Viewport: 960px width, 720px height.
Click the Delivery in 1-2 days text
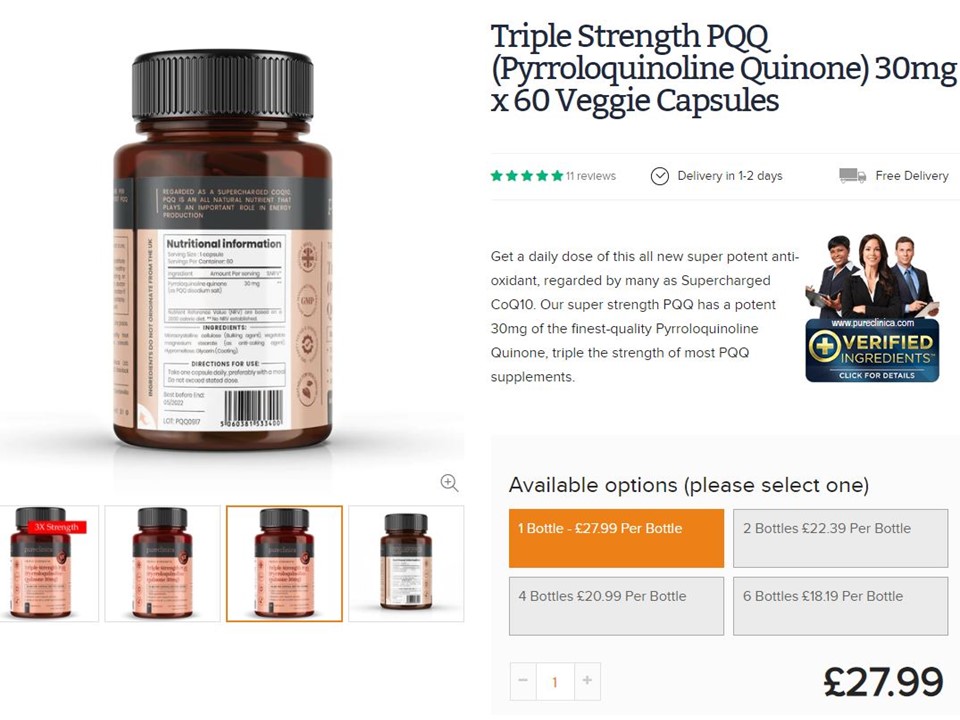pos(730,176)
